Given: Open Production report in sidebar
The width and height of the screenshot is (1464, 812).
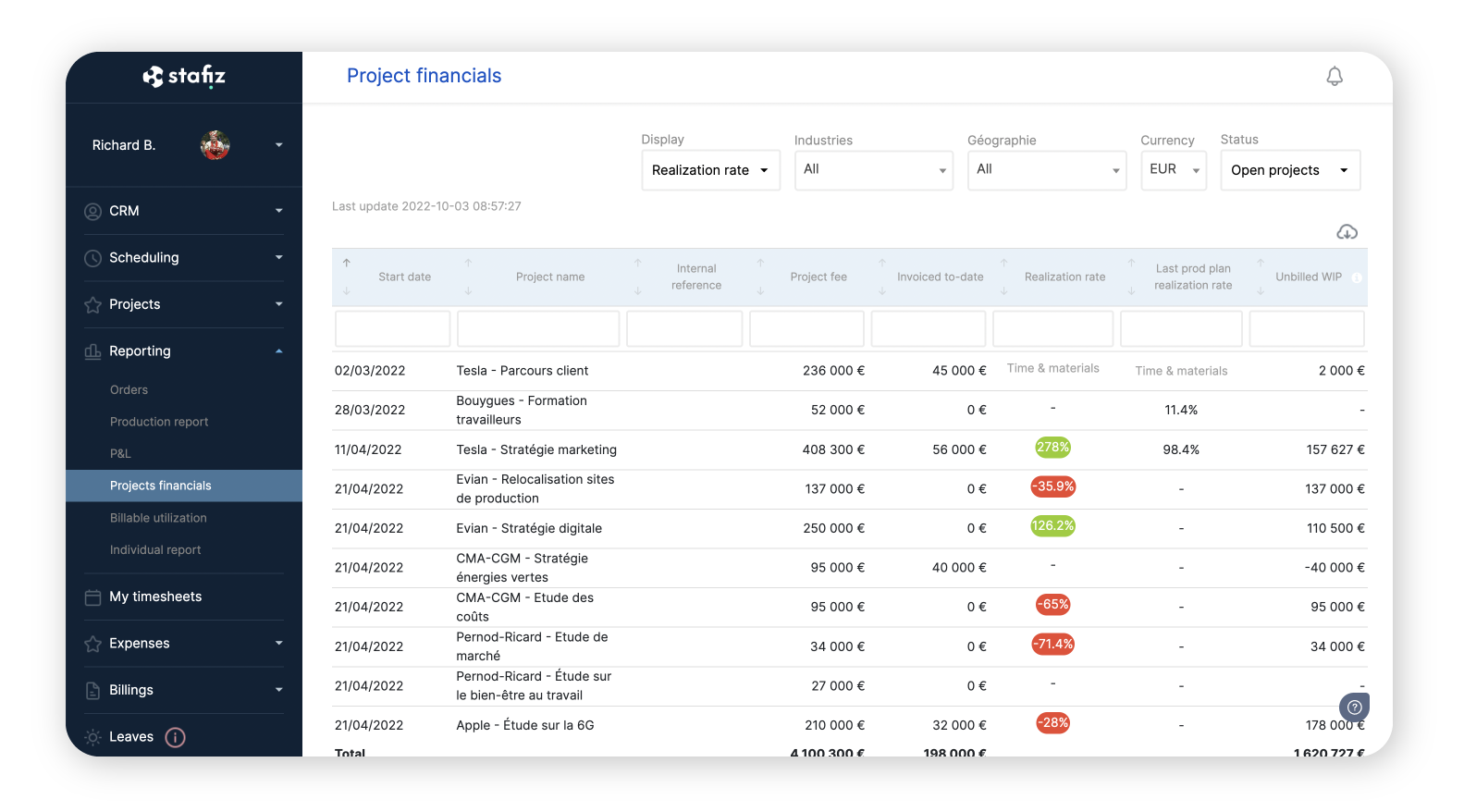Looking at the screenshot, I should pyautogui.click(x=159, y=422).
